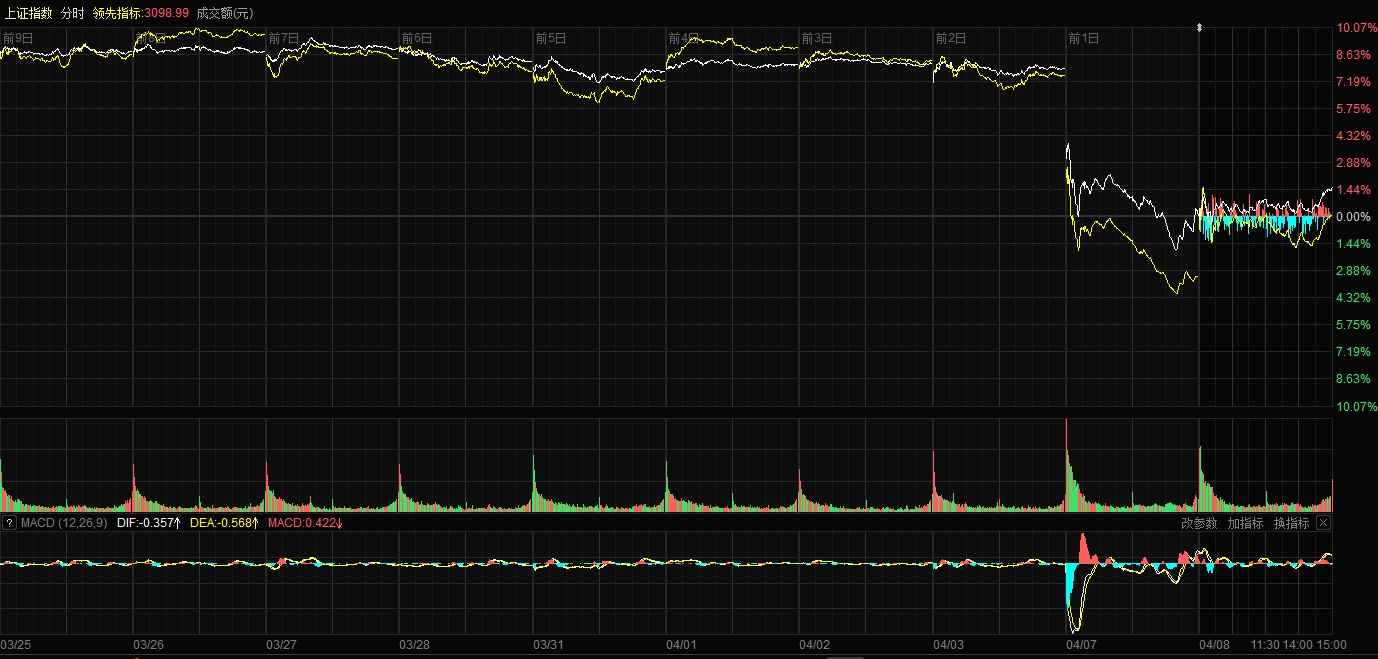Click the green 4.32% scale label
This screenshot has width=1378, height=659.
tap(1354, 297)
